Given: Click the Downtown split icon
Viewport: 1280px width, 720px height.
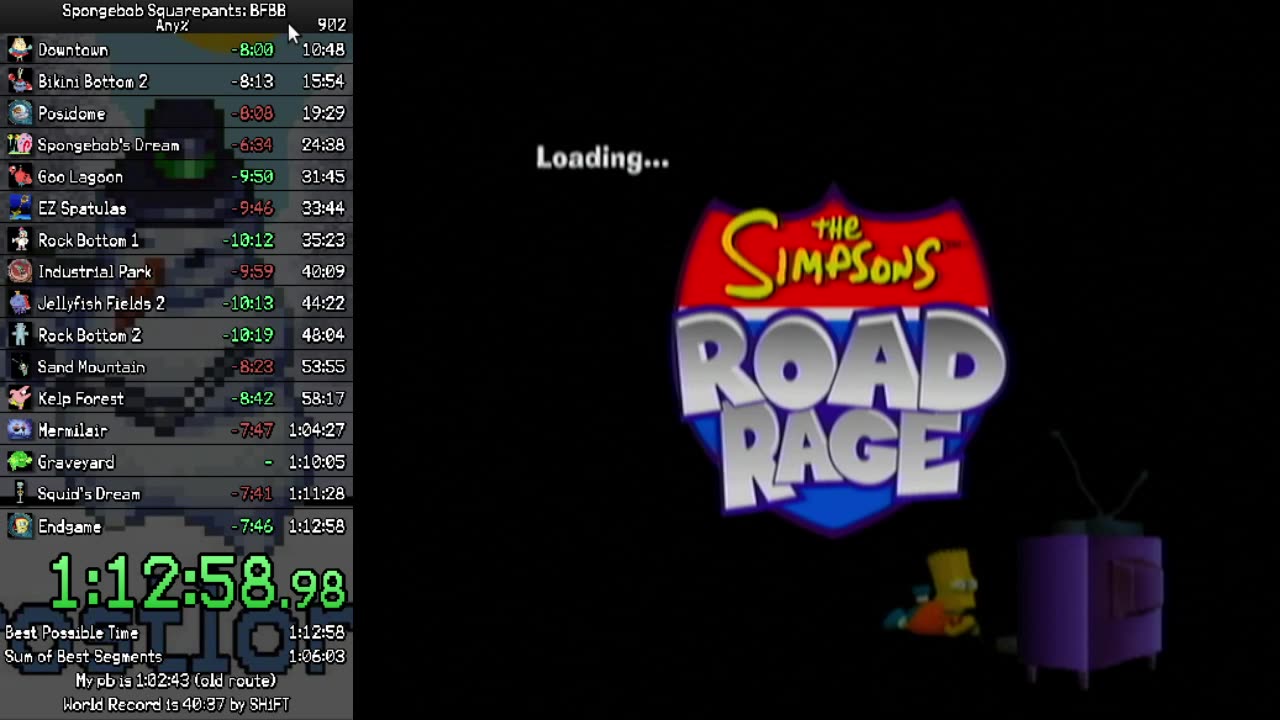Looking at the screenshot, I should pos(20,49).
